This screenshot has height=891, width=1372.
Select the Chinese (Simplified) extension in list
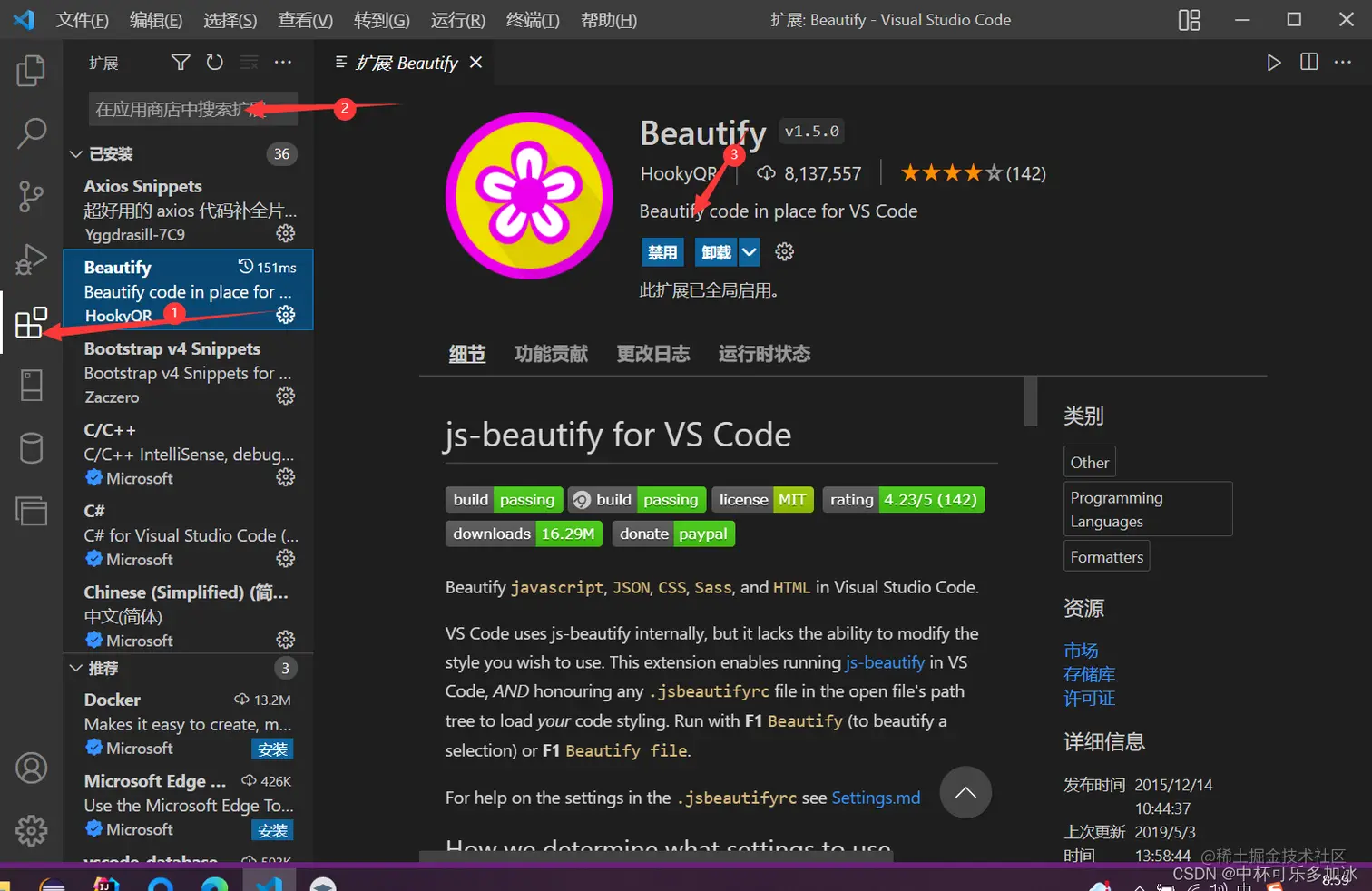pos(188,616)
